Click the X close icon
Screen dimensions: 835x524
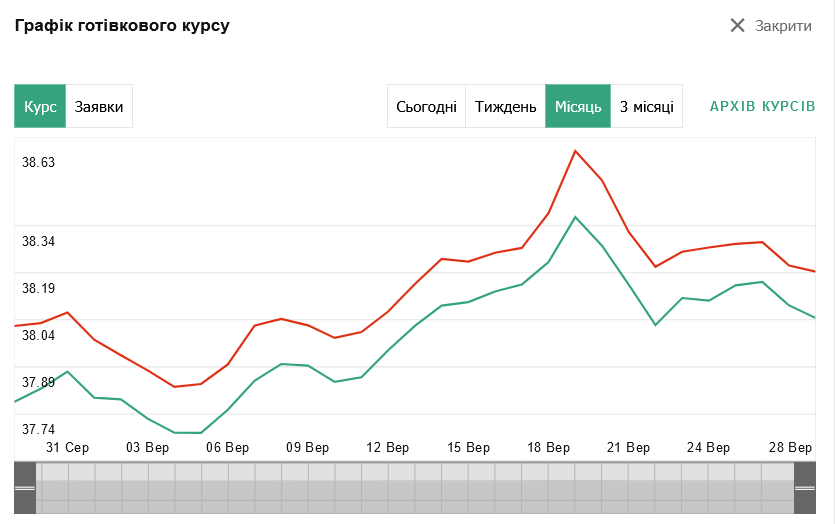tap(738, 26)
